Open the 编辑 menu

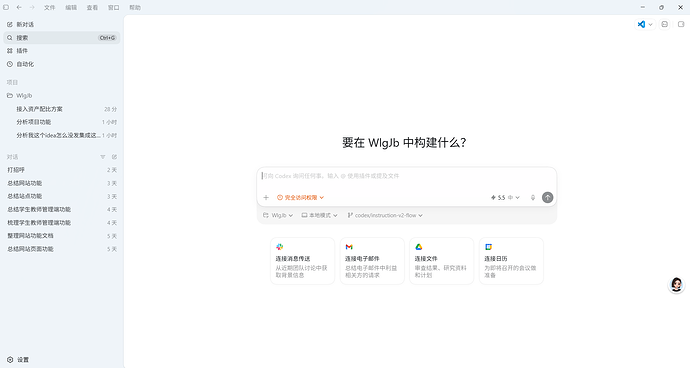pyautogui.click(x=71, y=7)
